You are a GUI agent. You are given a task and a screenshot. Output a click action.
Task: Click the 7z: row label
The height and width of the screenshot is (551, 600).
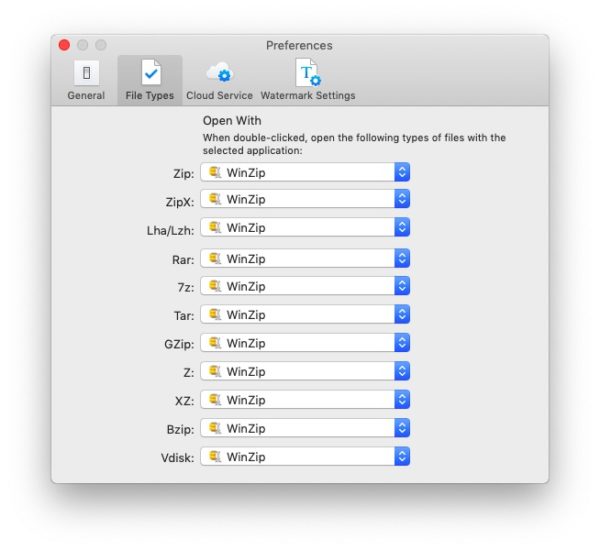186,287
